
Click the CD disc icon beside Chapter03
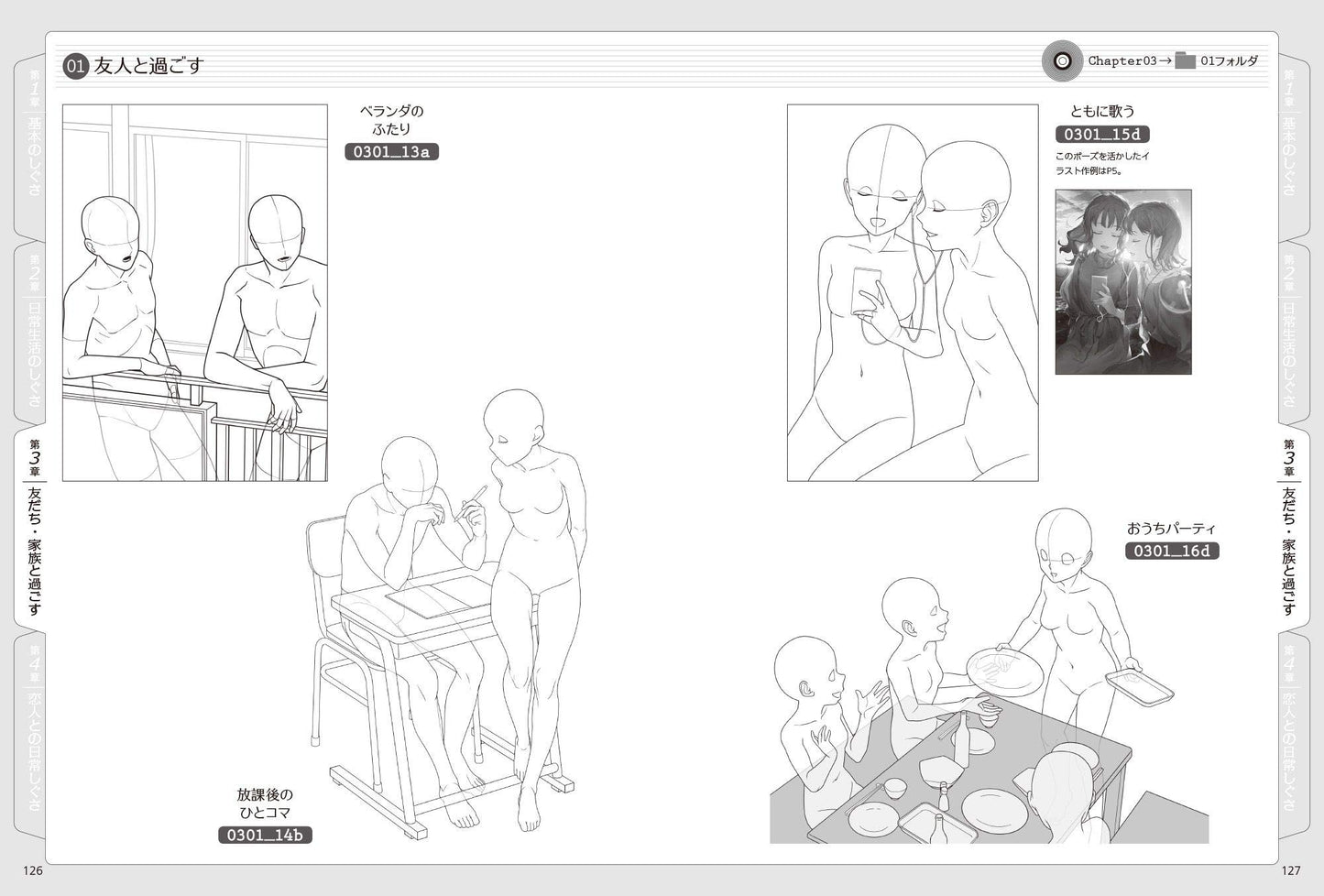1063,61
